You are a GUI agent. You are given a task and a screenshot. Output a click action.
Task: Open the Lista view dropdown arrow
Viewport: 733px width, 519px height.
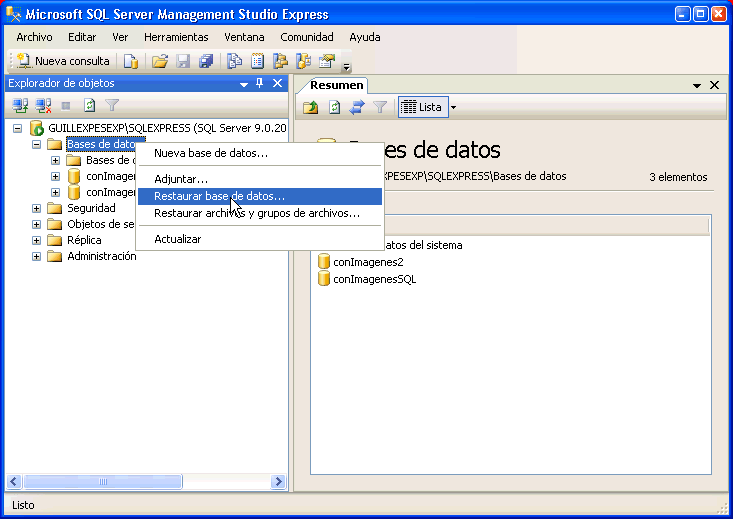click(x=453, y=107)
